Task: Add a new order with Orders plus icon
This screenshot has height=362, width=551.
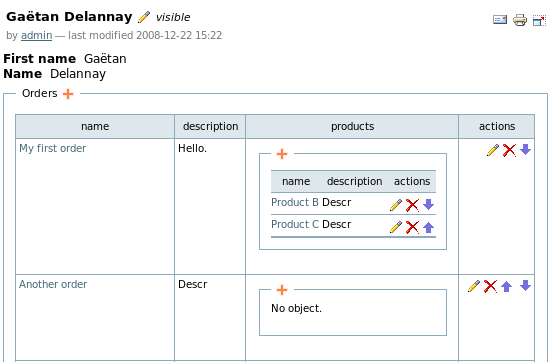Action: point(68,94)
